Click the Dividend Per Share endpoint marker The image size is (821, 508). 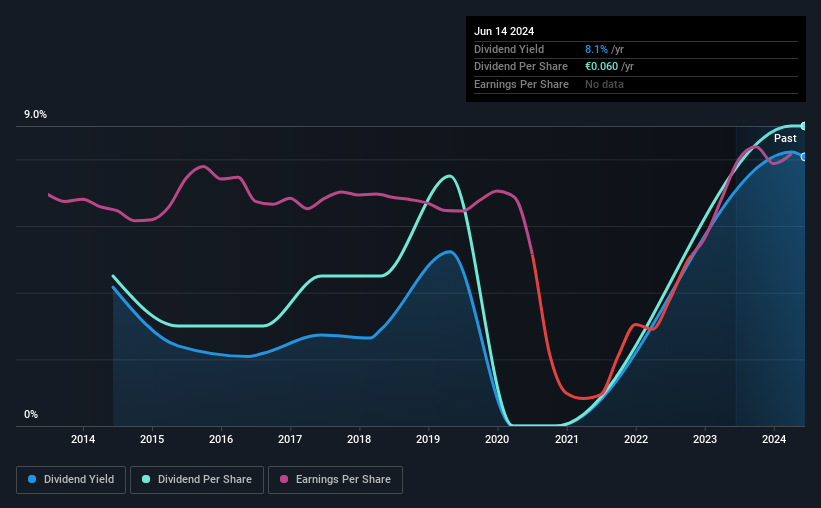pos(804,126)
